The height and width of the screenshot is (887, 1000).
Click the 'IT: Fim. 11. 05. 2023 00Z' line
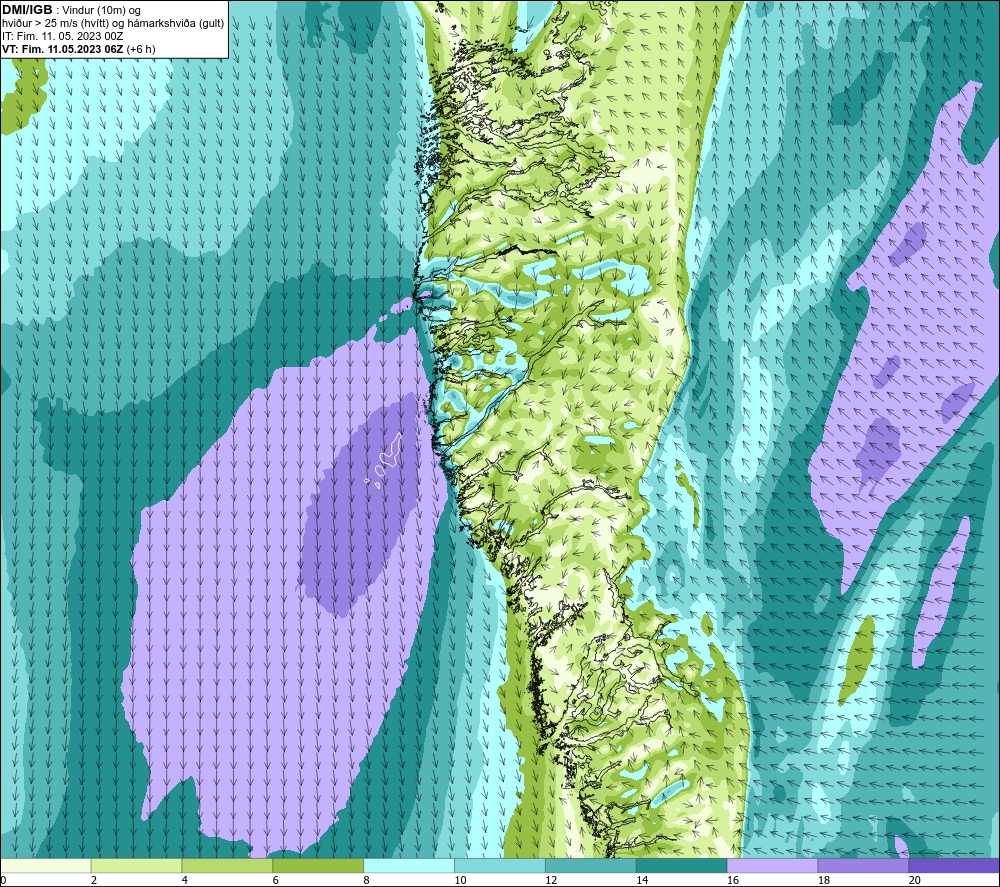(62, 36)
